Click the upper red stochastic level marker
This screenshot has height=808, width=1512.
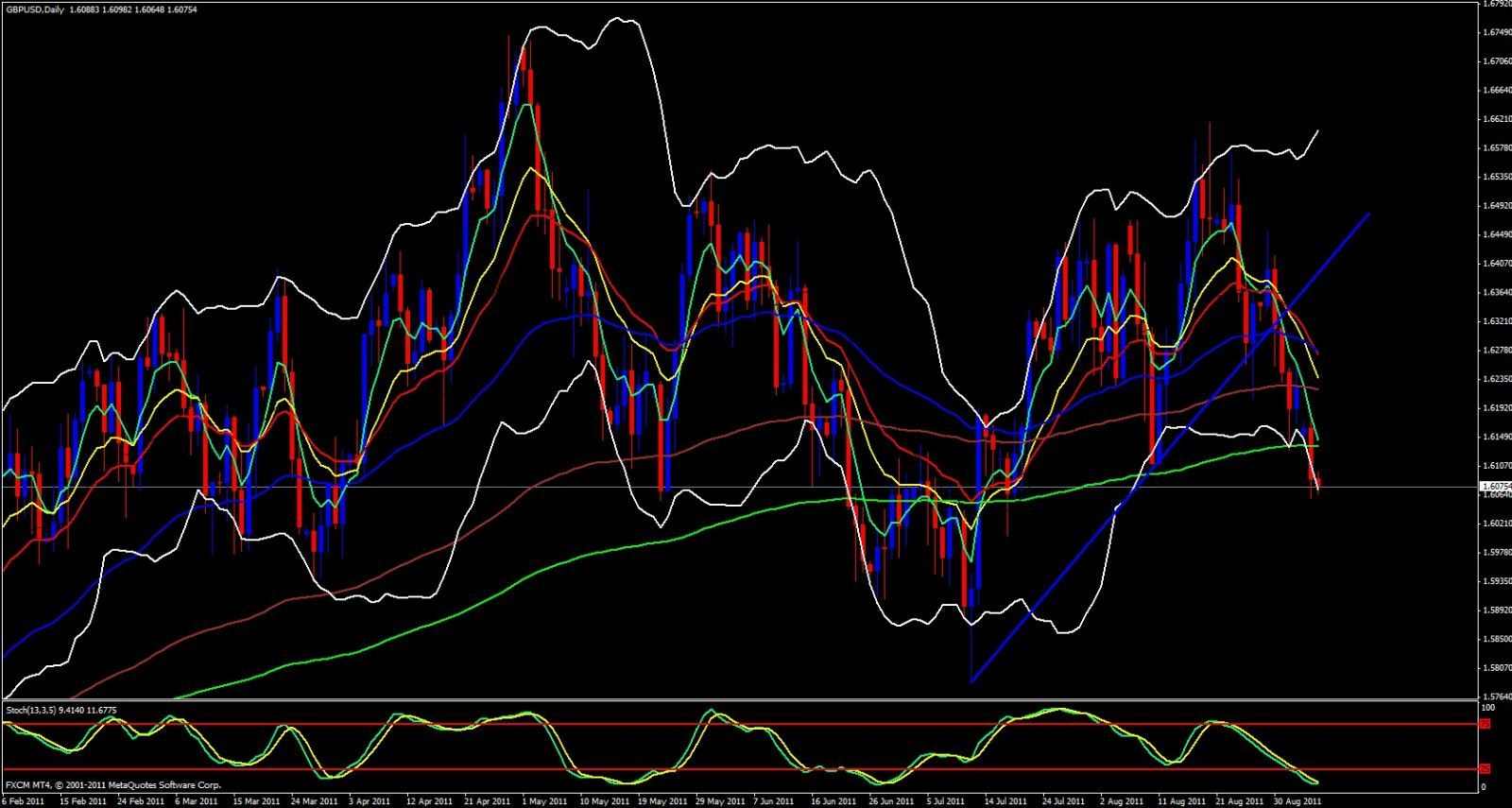1485,724
